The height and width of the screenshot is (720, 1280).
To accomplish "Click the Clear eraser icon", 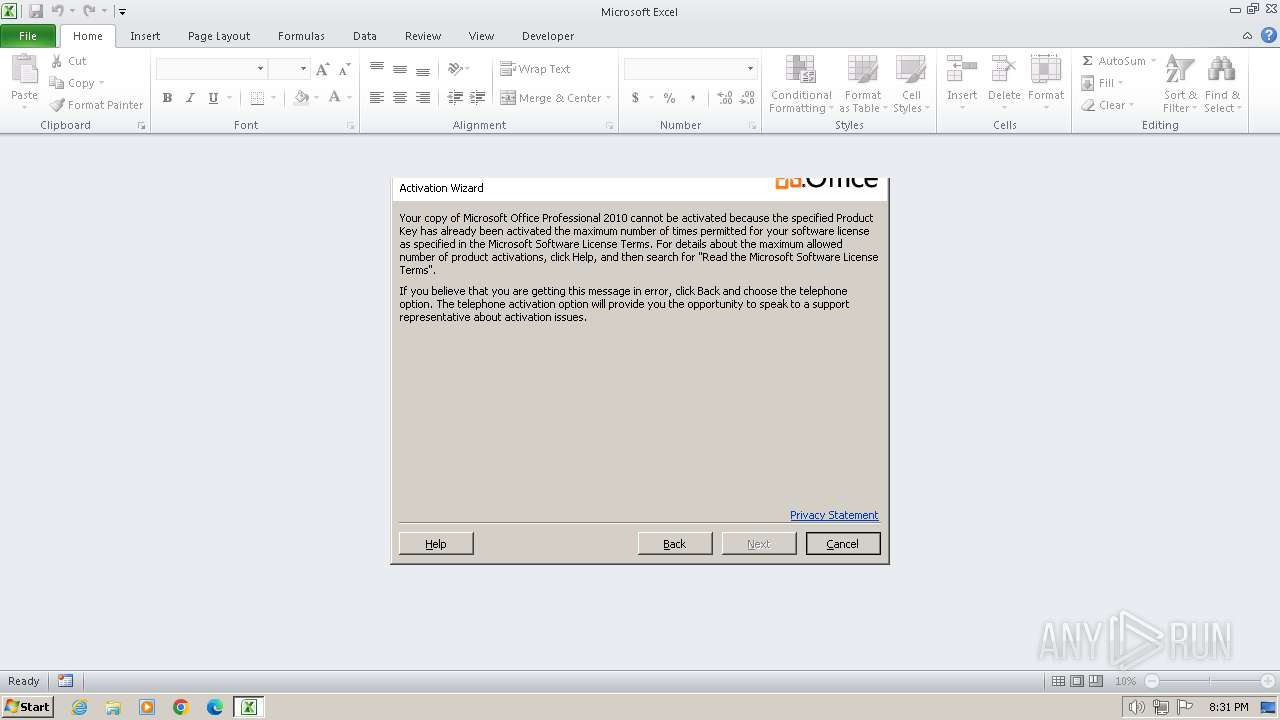I will click(1088, 105).
